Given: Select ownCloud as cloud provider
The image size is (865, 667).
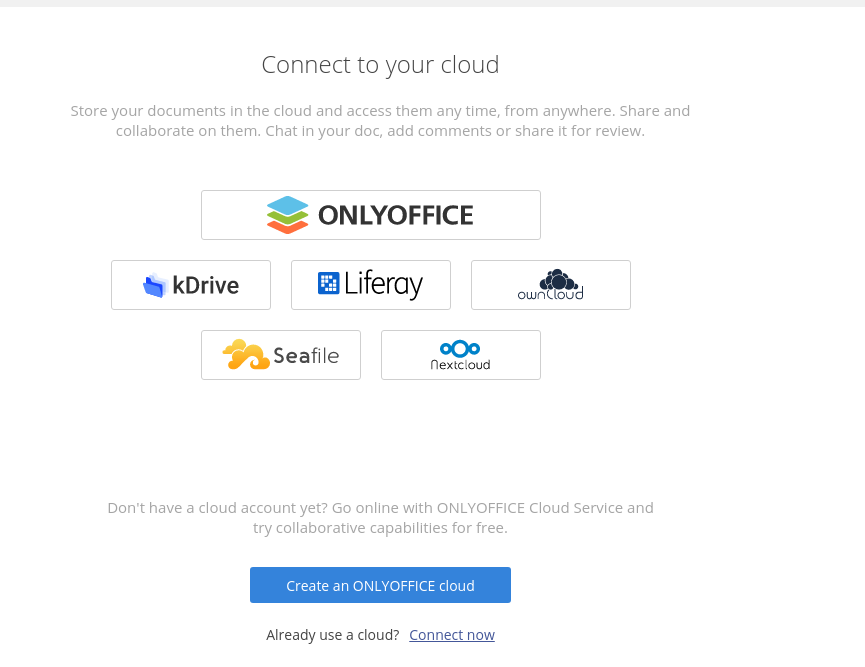Looking at the screenshot, I should pos(551,285).
